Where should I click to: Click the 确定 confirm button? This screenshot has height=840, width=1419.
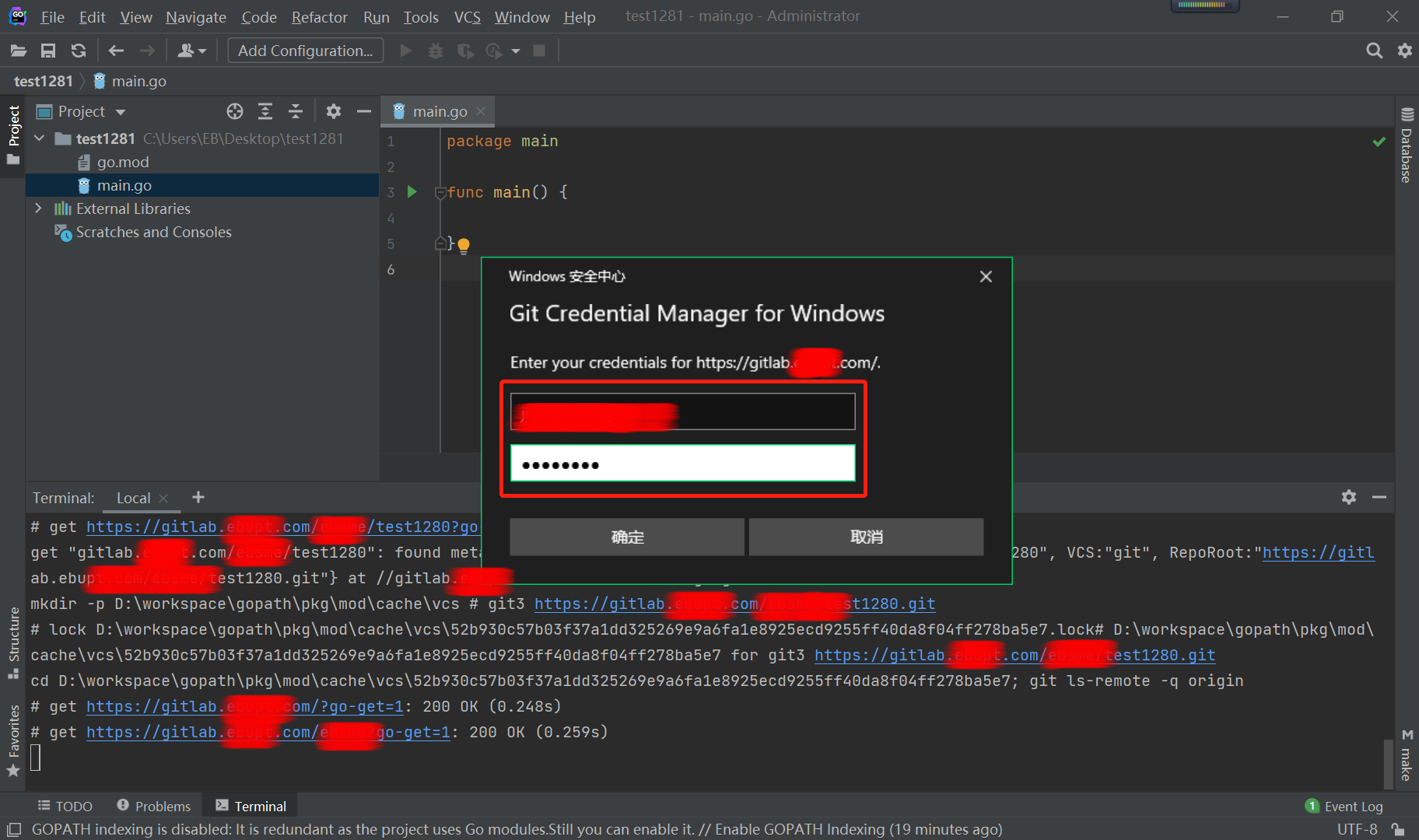coord(627,537)
